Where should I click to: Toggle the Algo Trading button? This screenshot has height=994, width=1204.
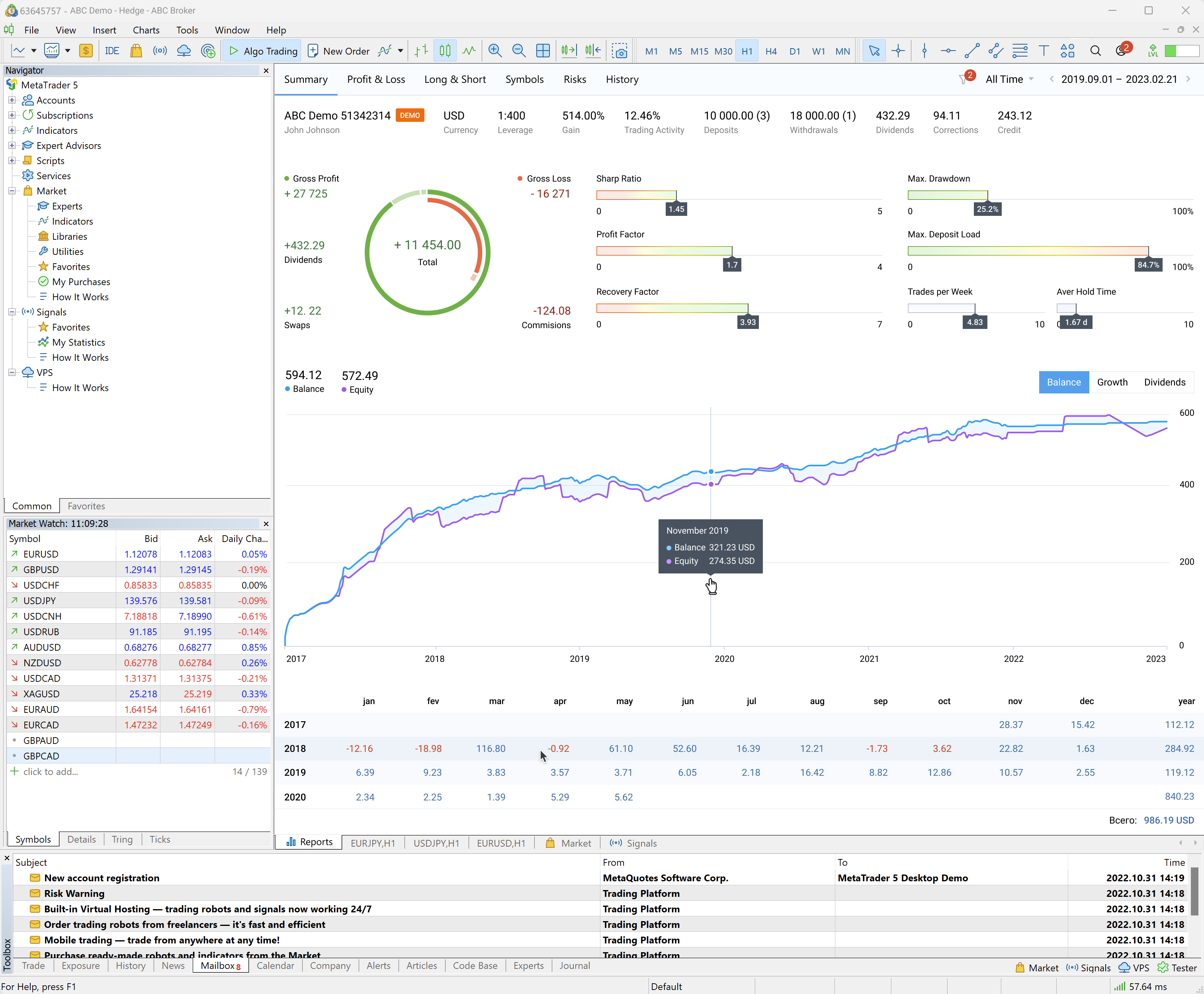click(x=263, y=51)
